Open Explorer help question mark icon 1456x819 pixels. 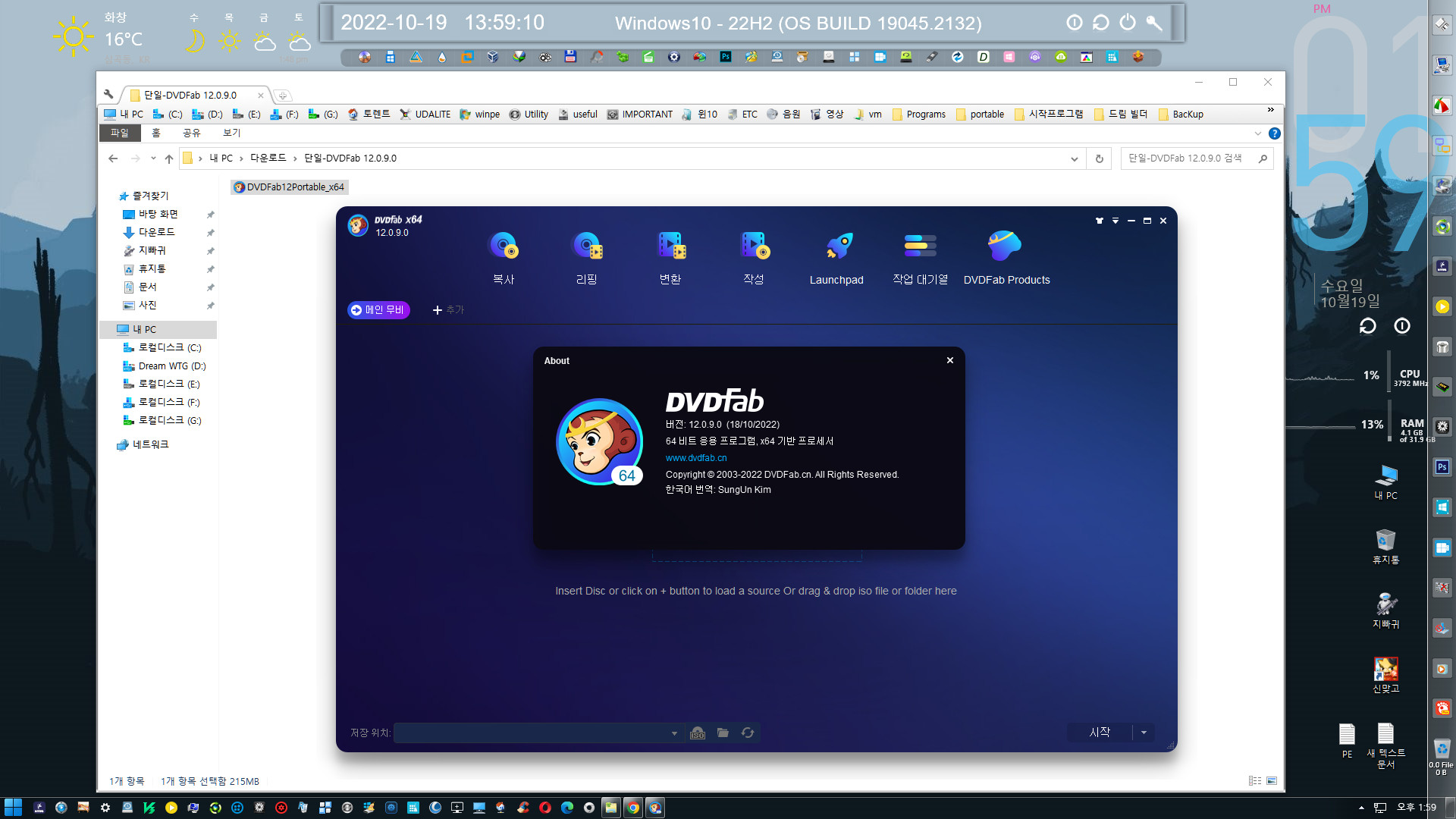1275,133
